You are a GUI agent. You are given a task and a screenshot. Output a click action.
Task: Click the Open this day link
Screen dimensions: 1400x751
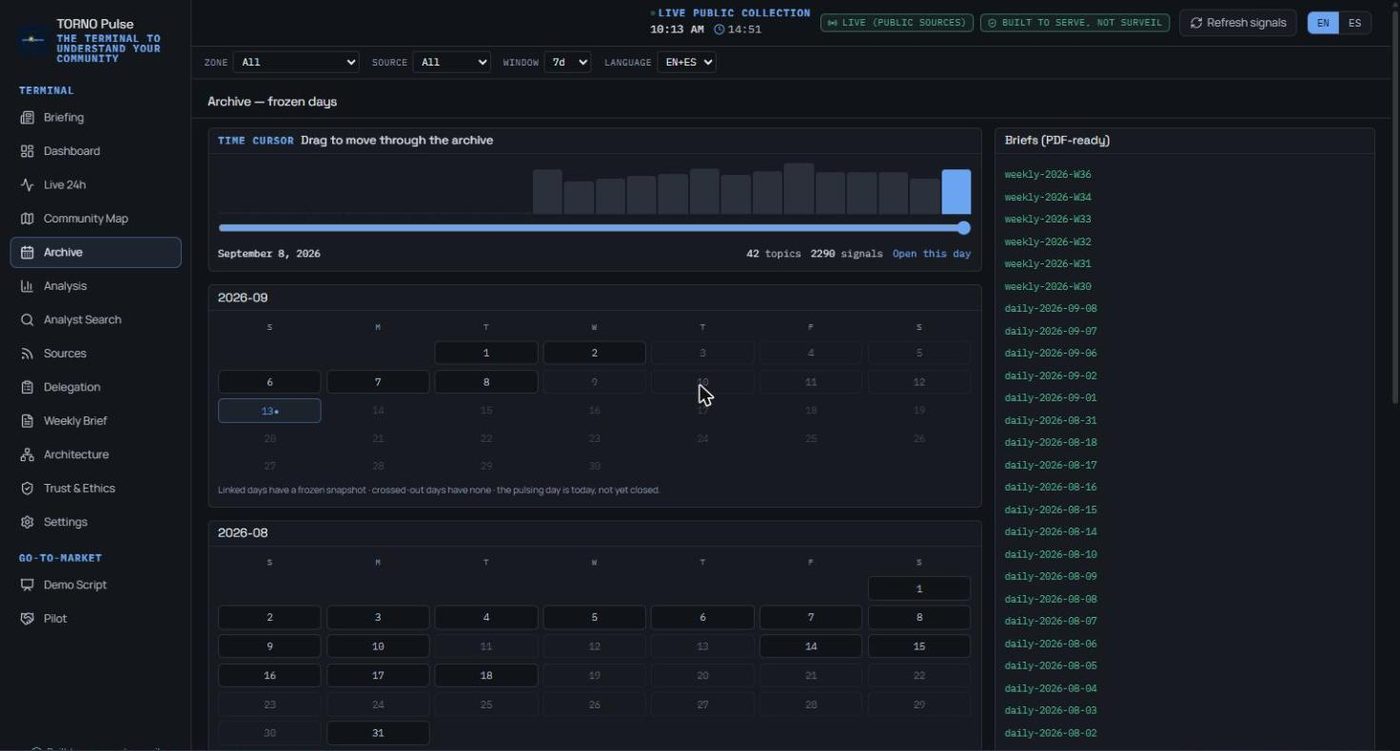(x=932, y=254)
